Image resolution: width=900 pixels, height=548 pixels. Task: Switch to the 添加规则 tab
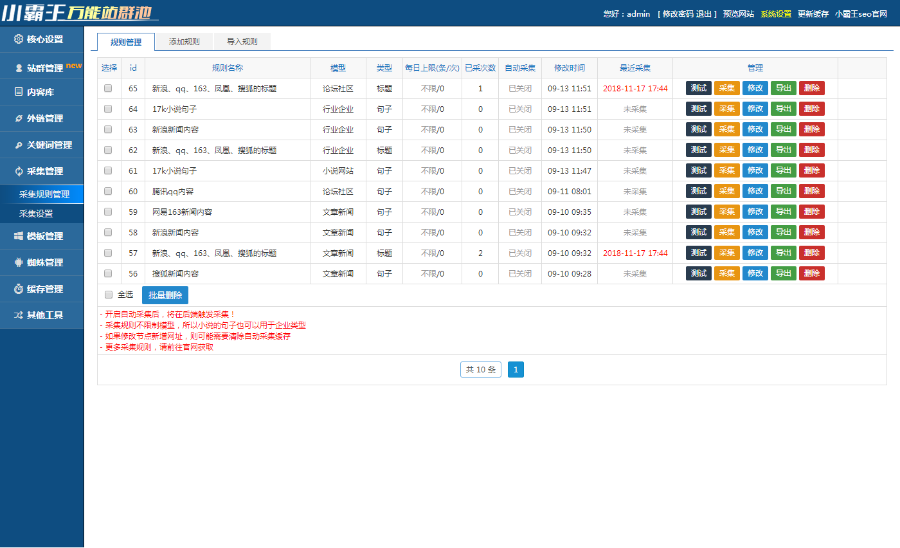pos(184,42)
